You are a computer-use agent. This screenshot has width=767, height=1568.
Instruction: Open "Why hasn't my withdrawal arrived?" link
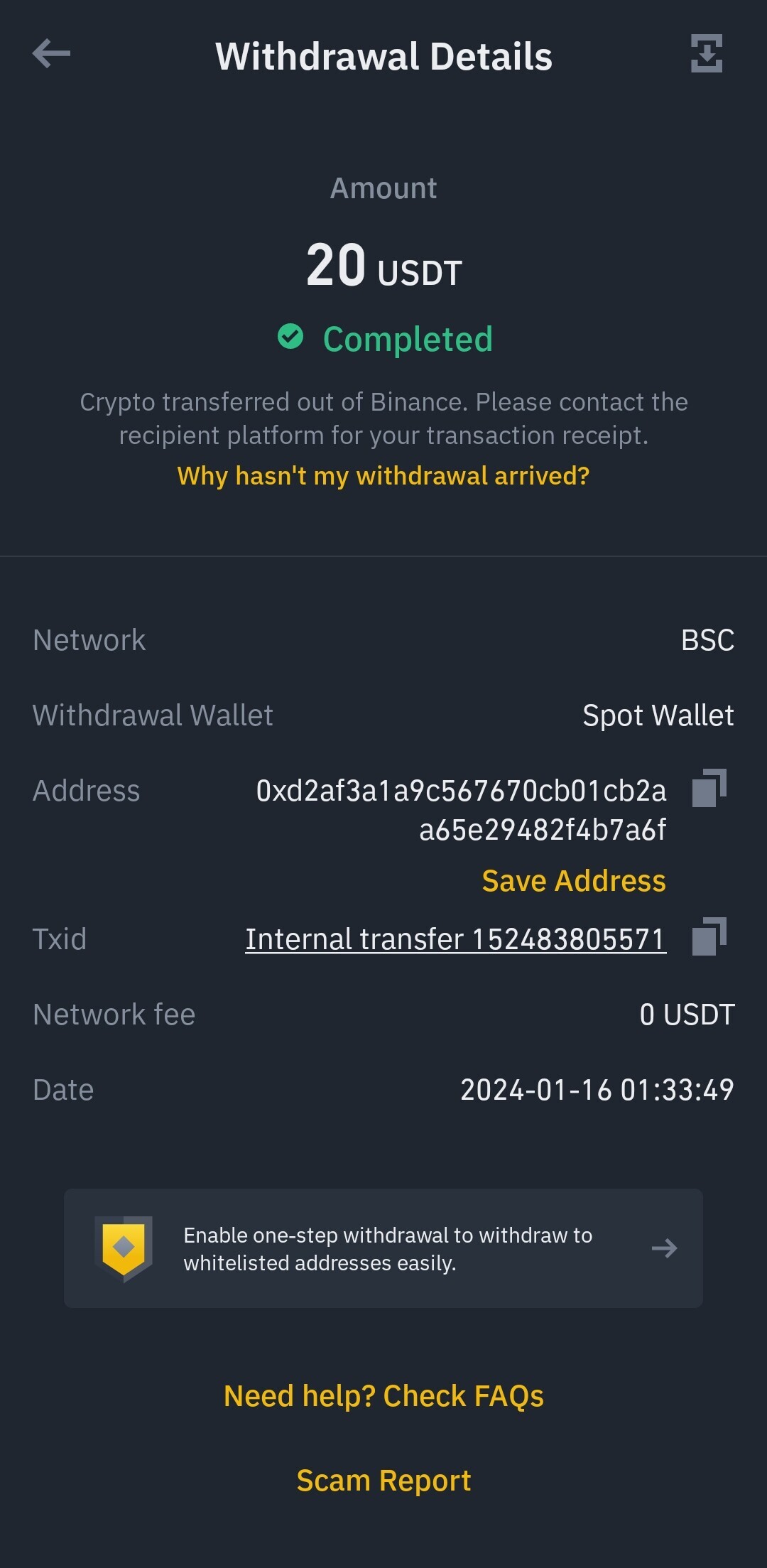click(383, 475)
